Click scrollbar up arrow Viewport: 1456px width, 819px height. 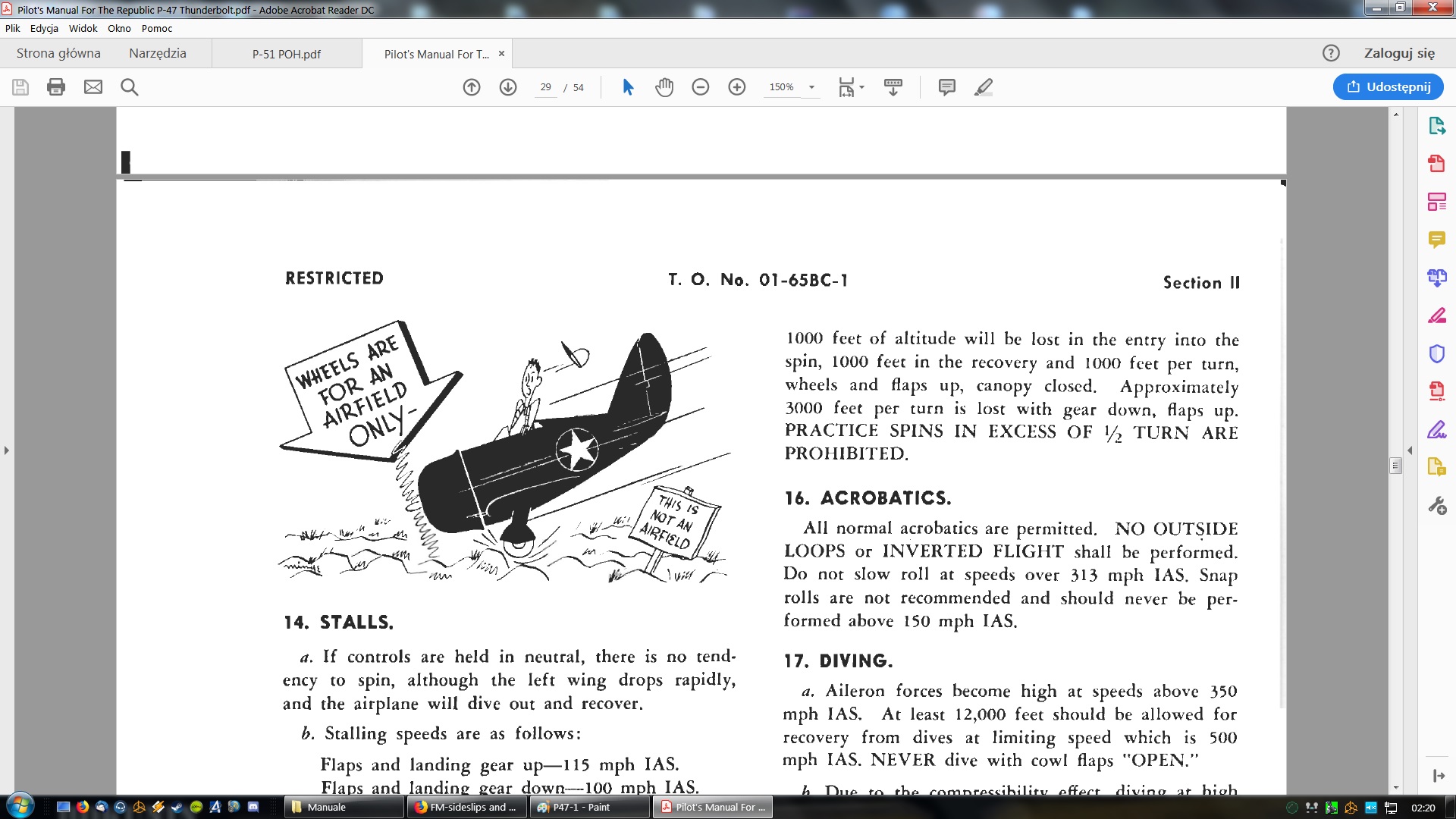(1396, 114)
